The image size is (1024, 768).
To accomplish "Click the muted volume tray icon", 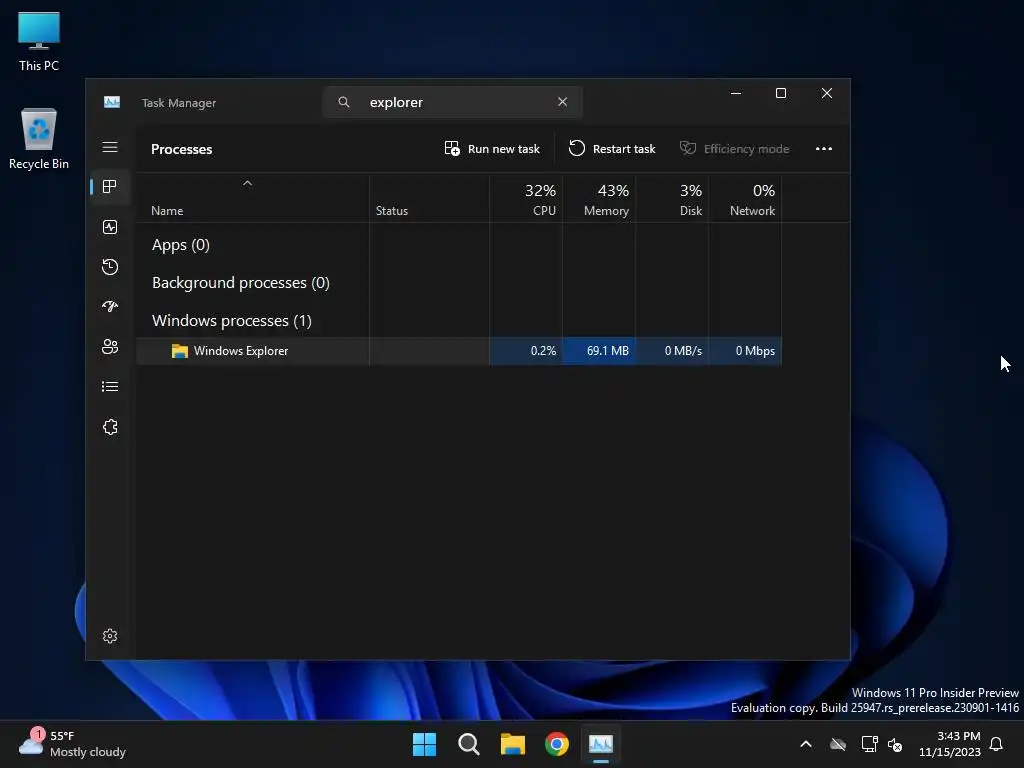I will click(x=895, y=744).
